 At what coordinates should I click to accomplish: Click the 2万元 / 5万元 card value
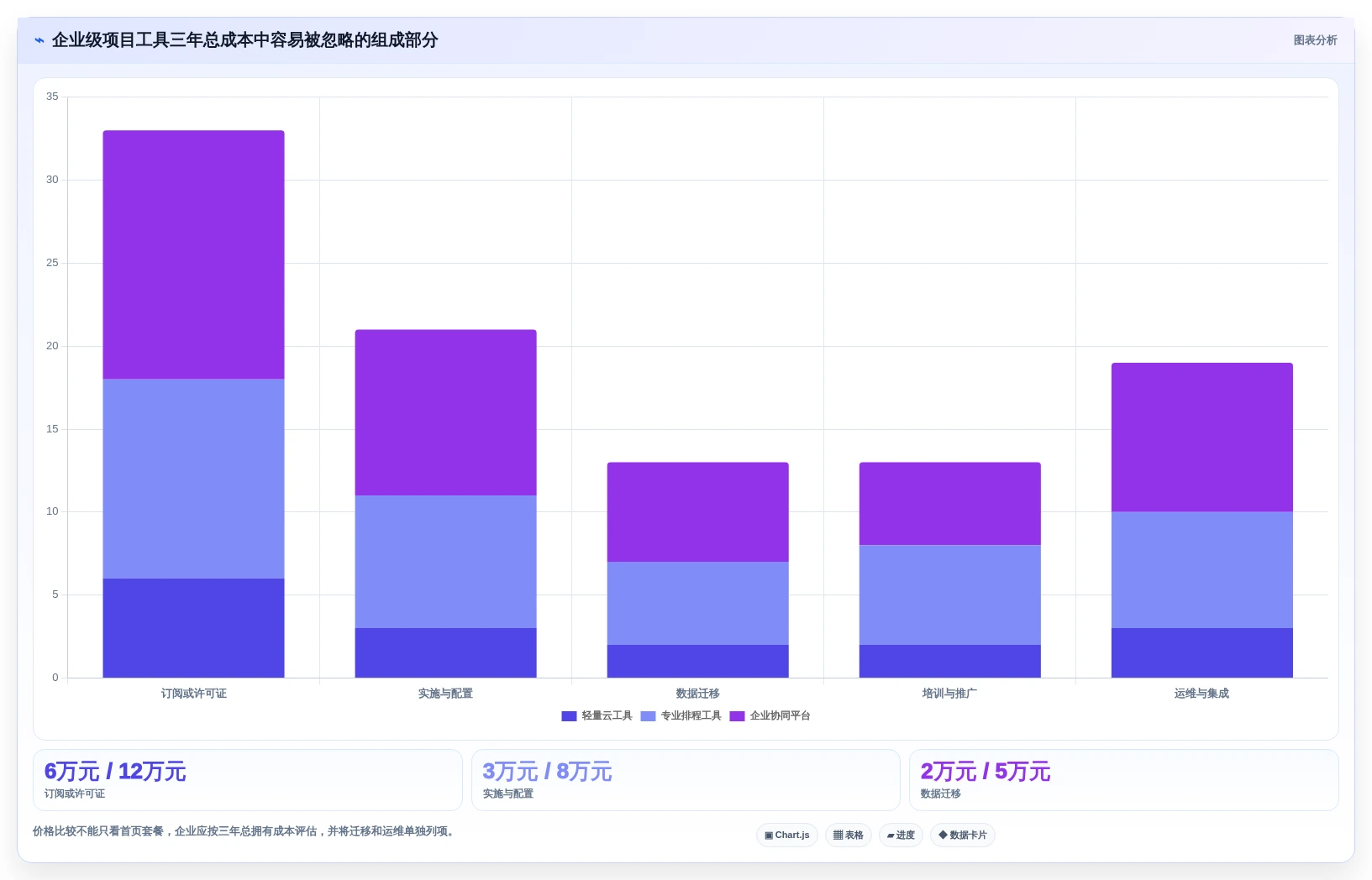pos(986,772)
